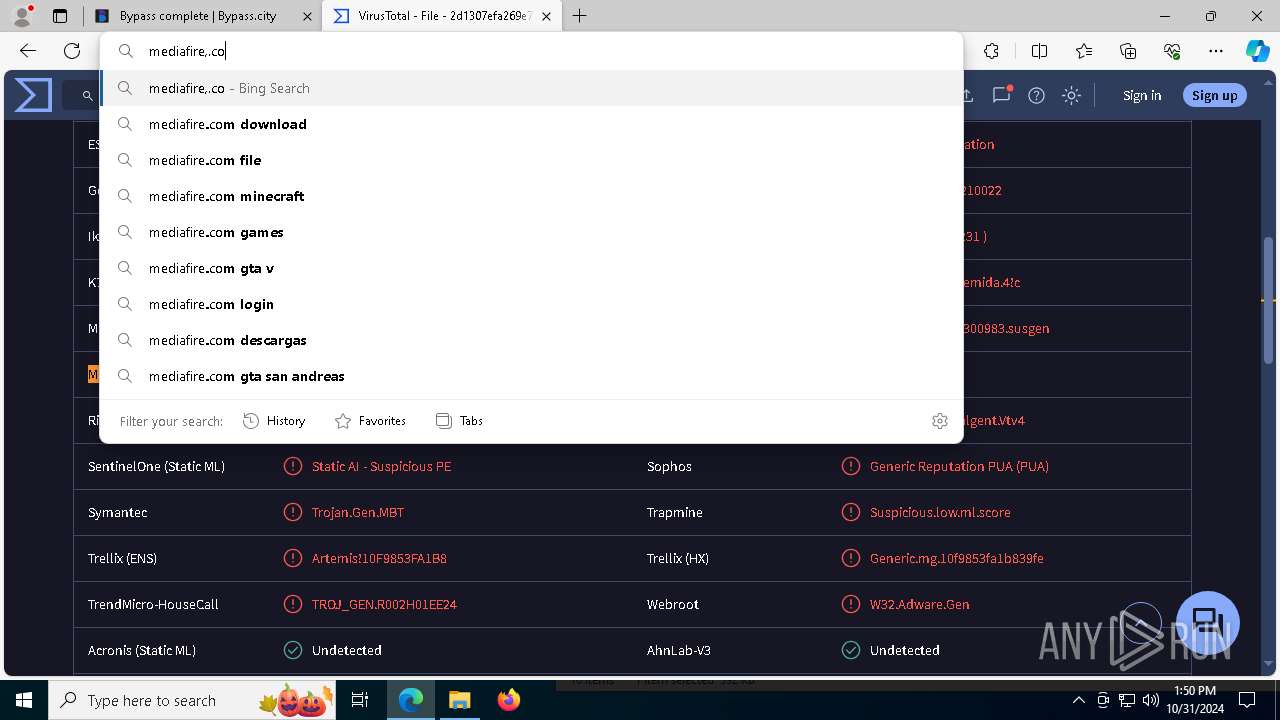The image size is (1280, 720).
Task: Filter search by Tabs
Action: click(459, 421)
